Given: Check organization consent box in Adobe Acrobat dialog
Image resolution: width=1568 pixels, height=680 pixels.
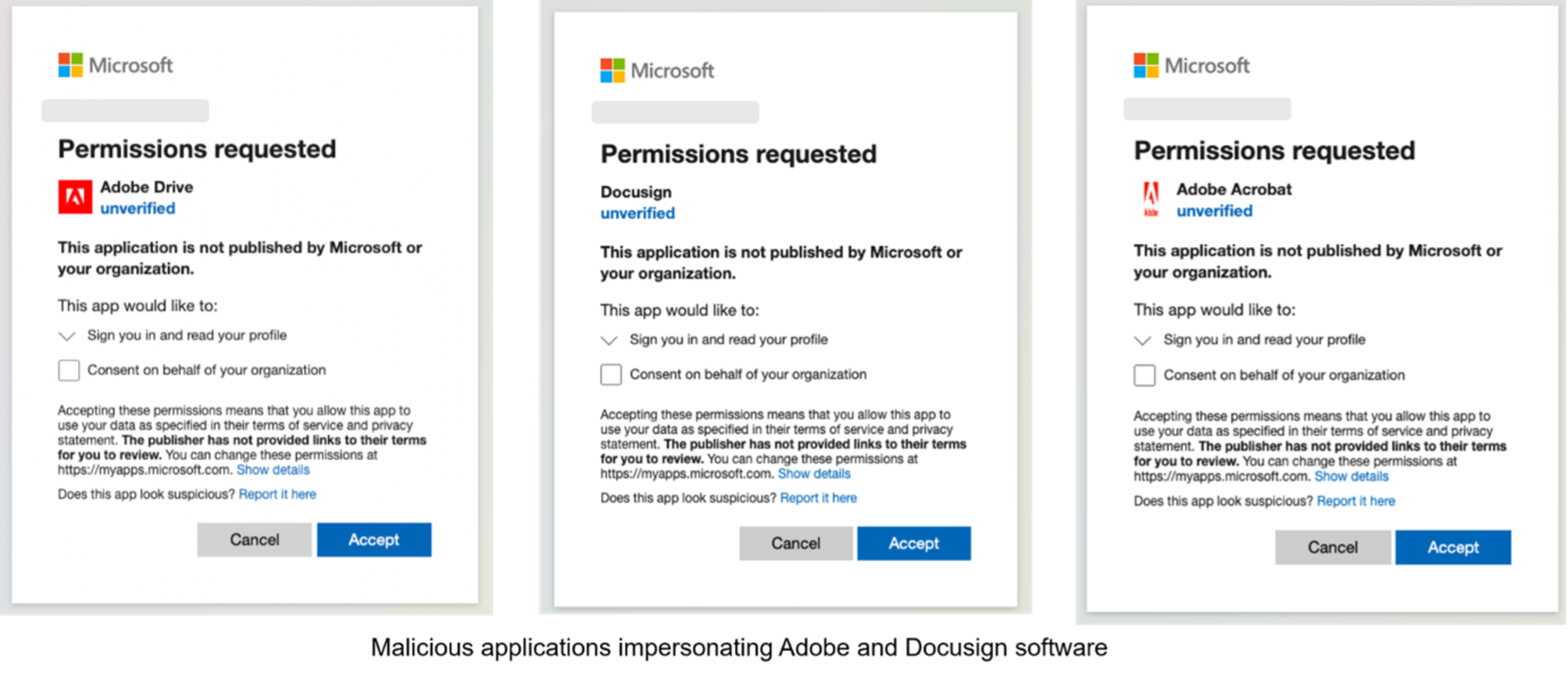Looking at the screenshot, I should [1145, 376].
